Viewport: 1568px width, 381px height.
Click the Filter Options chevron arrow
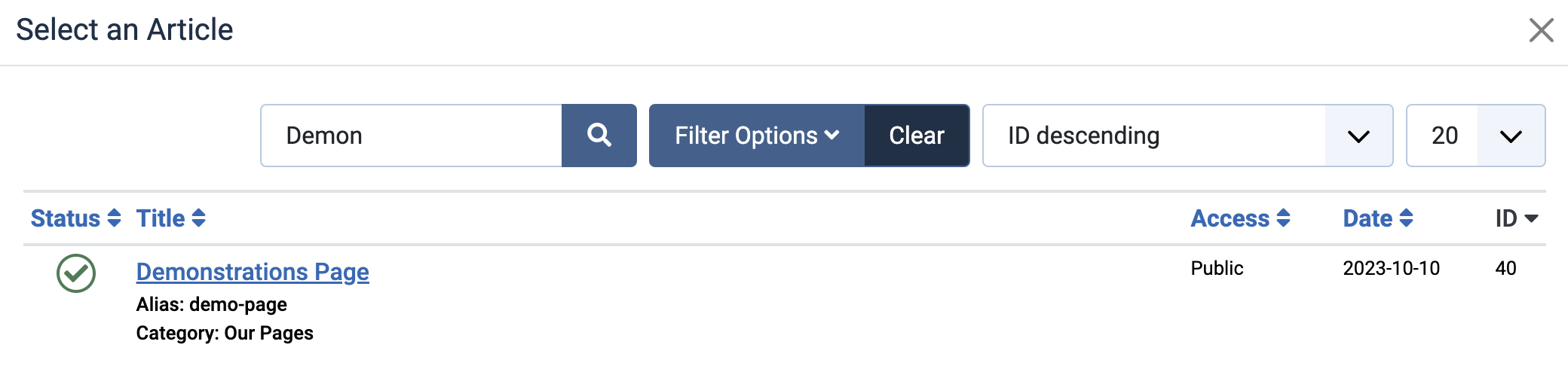pyautogui.click(x=832, y=136)
